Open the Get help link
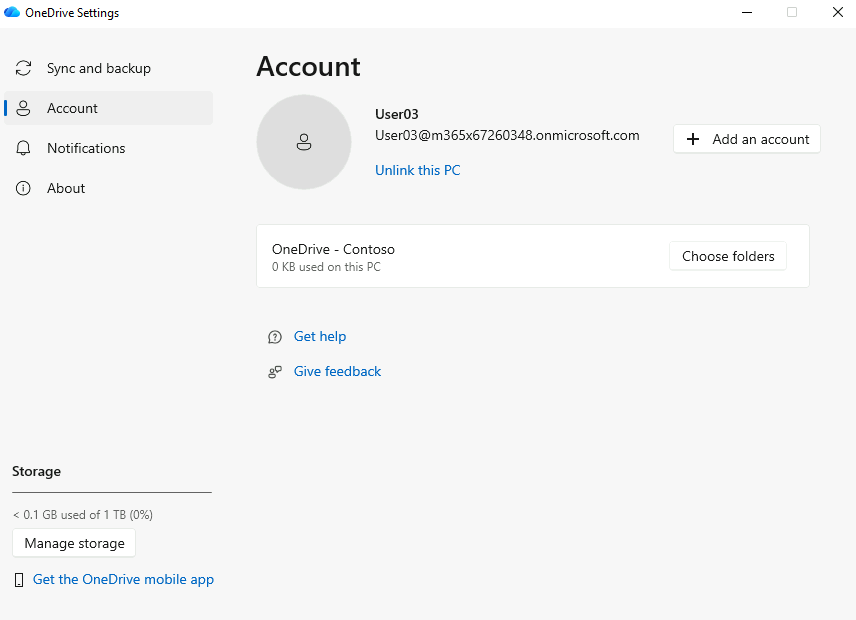 click(320, 336)
